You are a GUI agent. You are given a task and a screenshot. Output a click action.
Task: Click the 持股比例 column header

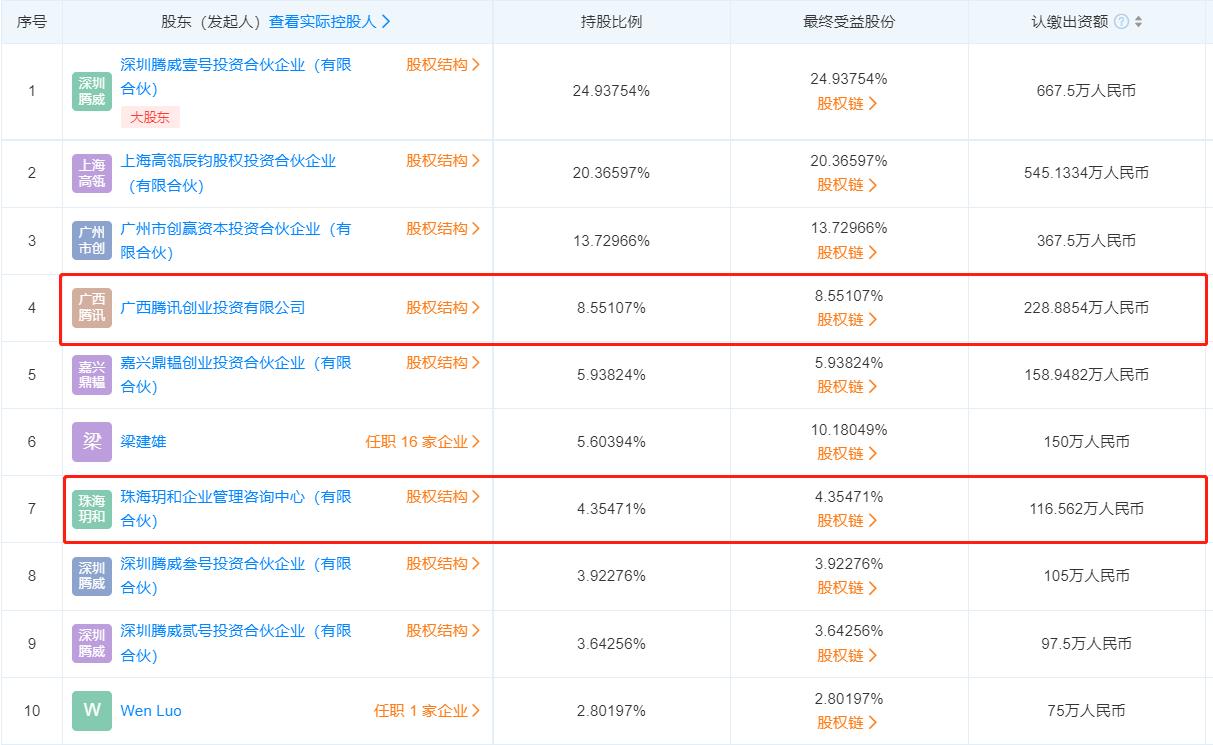click(x=611, y=21)
